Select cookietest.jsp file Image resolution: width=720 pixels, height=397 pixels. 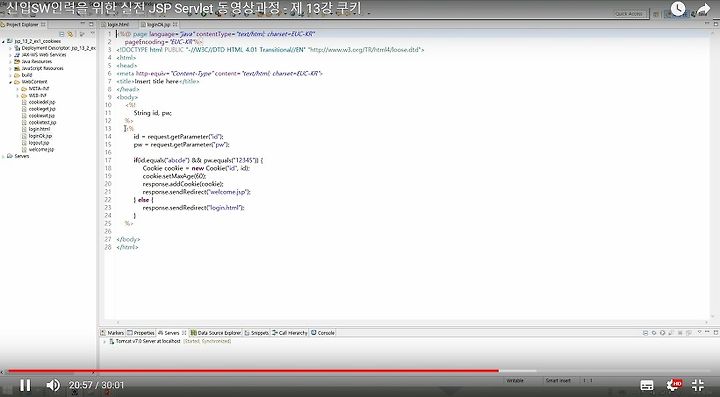click(x=42, y=123)
